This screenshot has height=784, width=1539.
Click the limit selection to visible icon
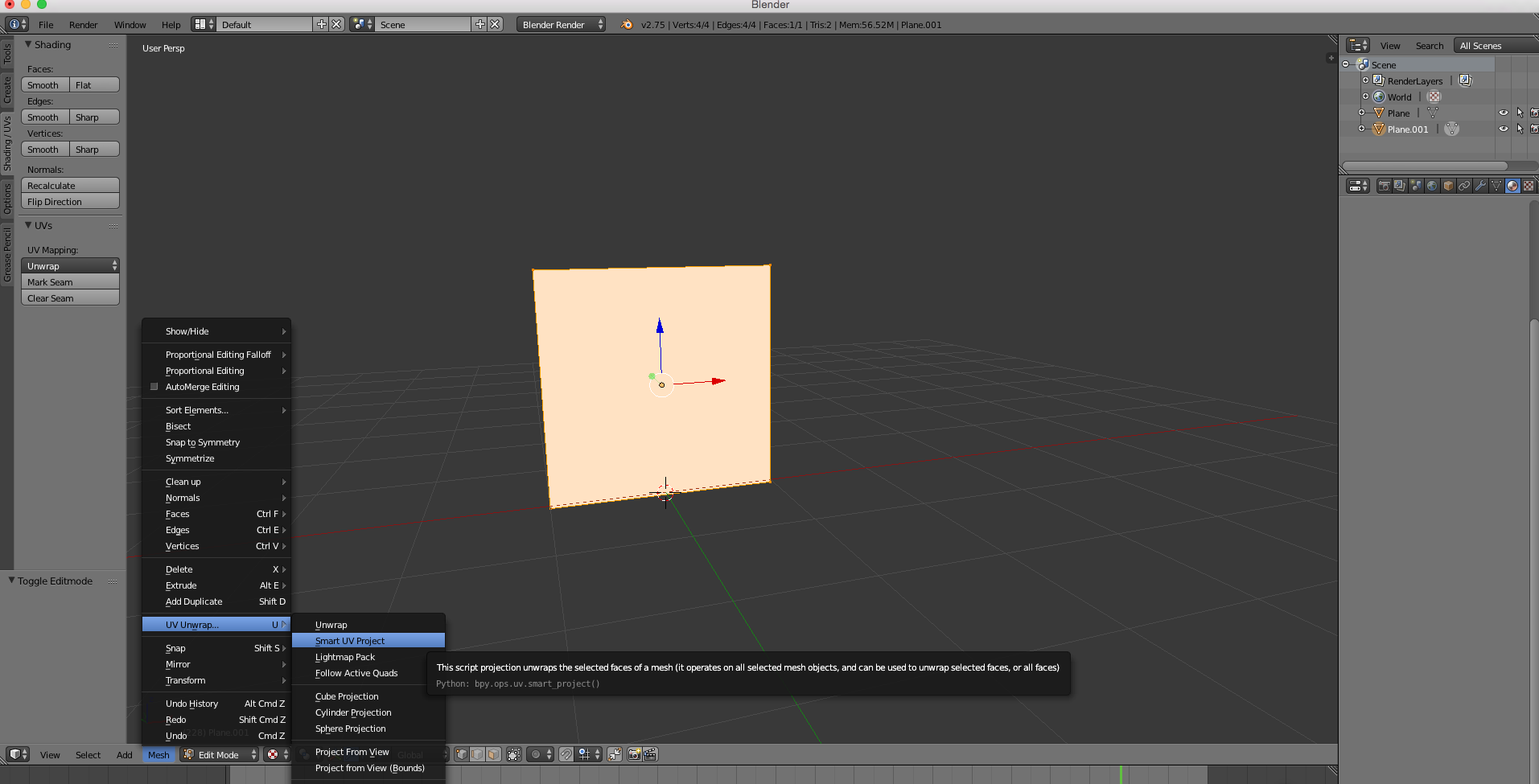(x=514, y=754)
